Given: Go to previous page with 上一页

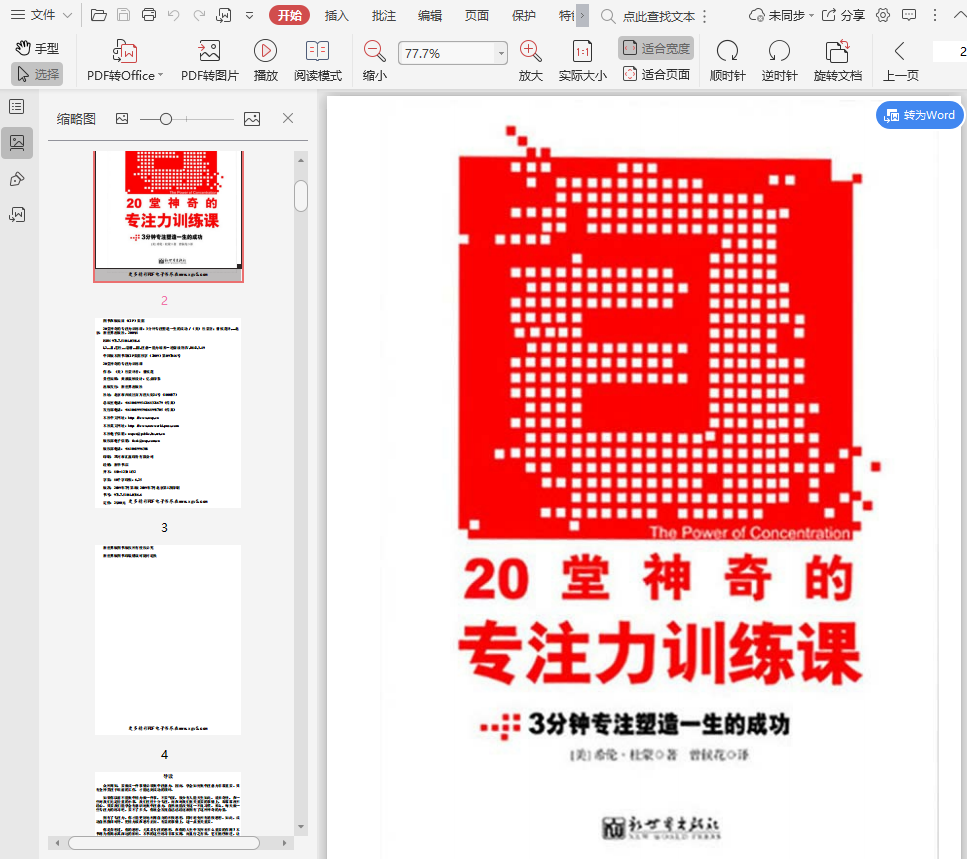Looking at the screenshot, I should pos(900,60).
